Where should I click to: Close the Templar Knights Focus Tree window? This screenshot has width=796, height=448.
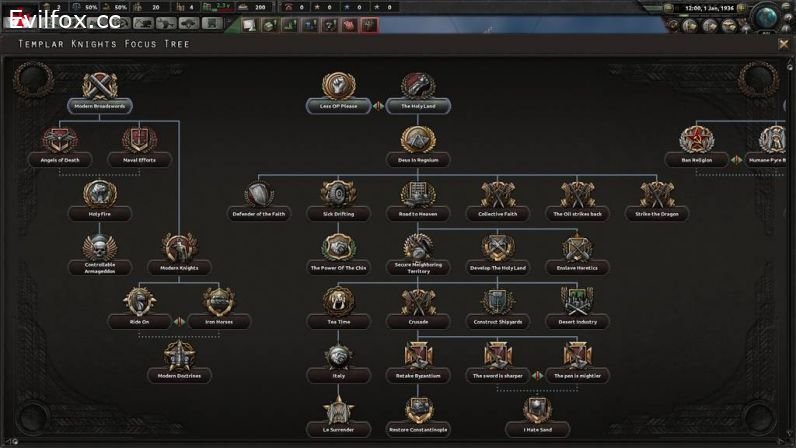(x=784, y=44)
